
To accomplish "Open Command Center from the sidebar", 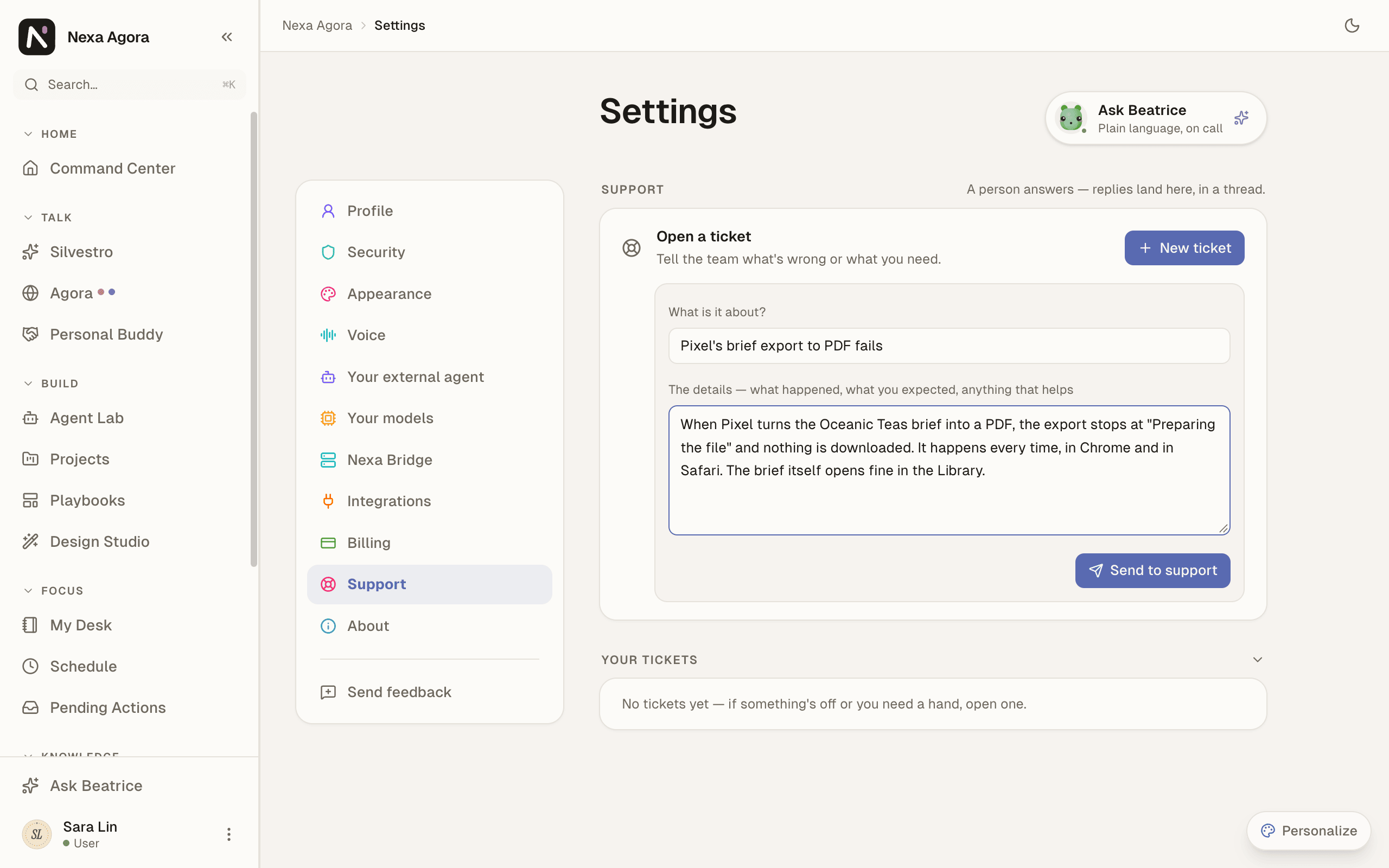I will (130, 168).
